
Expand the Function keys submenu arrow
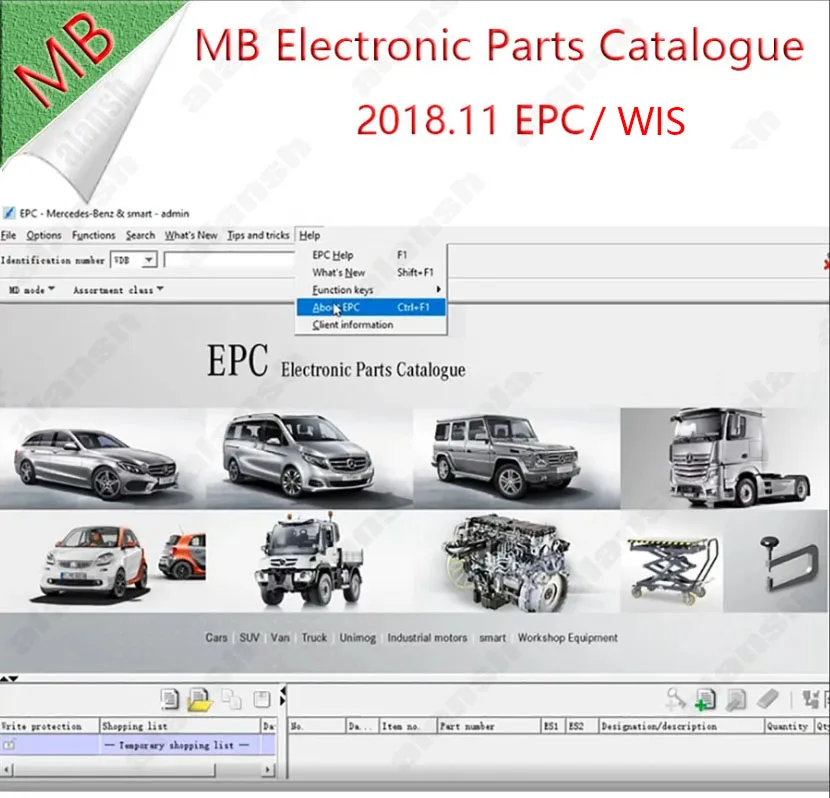pos(438,289)
